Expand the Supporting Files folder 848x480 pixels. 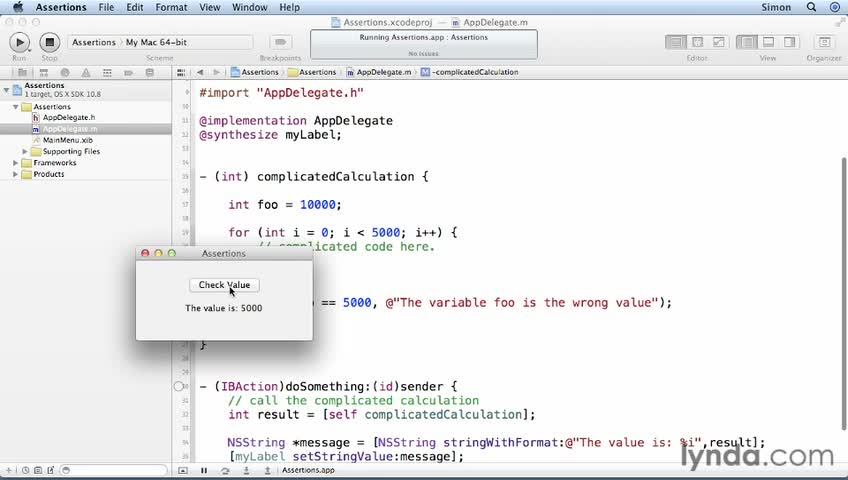pos(25,151)
